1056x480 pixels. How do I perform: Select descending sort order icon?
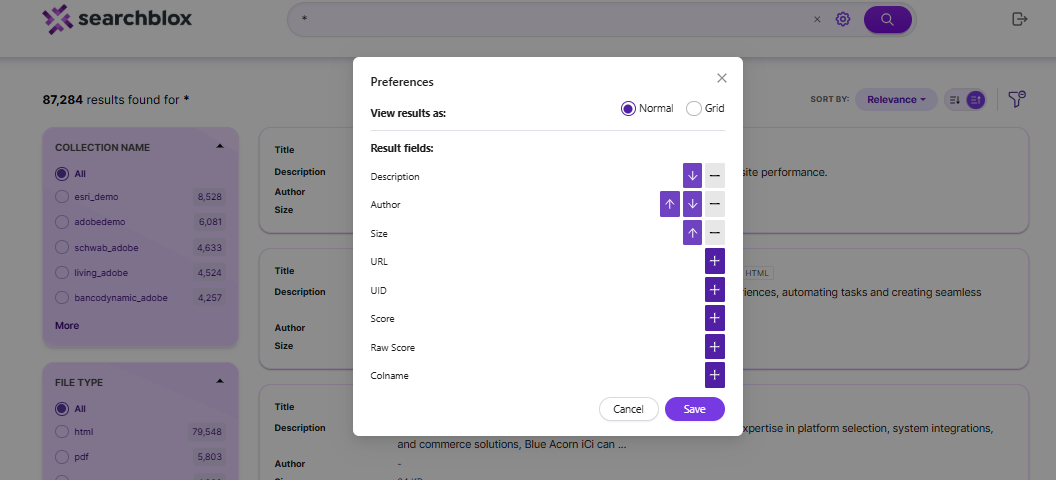pos(954,100)
